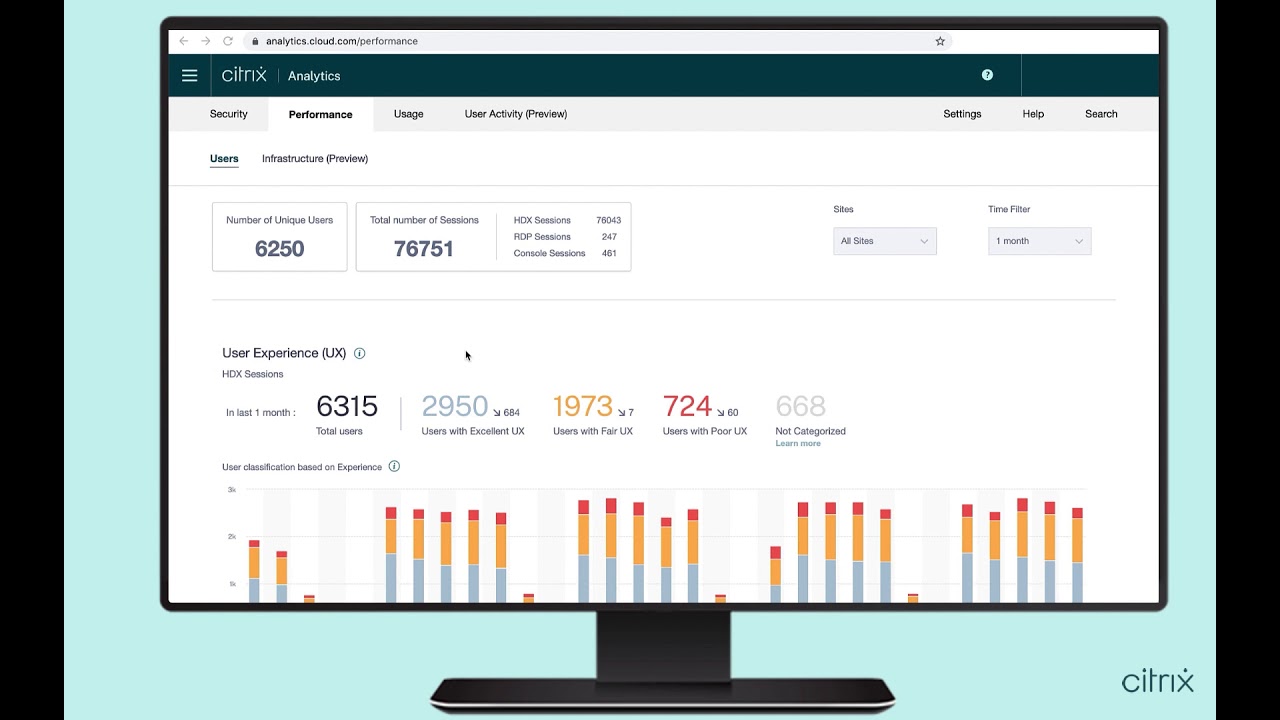Click the Analytics title in header

[314, 76]
